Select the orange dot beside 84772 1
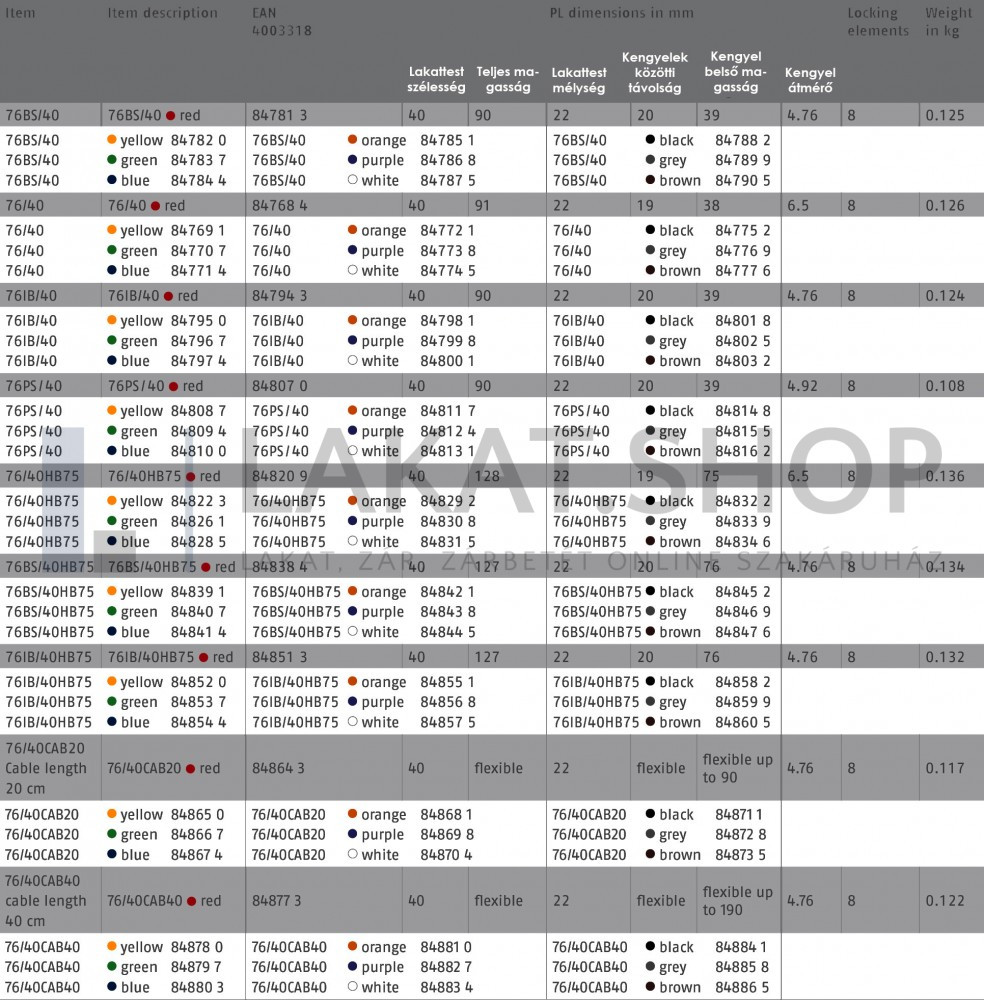This screenshot has width=984, height=1000. 353,231
